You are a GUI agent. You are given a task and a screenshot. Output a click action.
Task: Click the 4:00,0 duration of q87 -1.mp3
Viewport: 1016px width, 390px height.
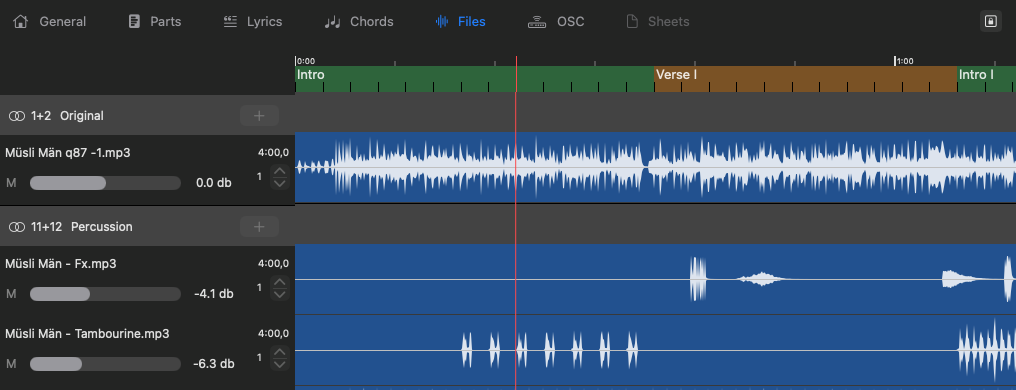[x=273, y=153]
